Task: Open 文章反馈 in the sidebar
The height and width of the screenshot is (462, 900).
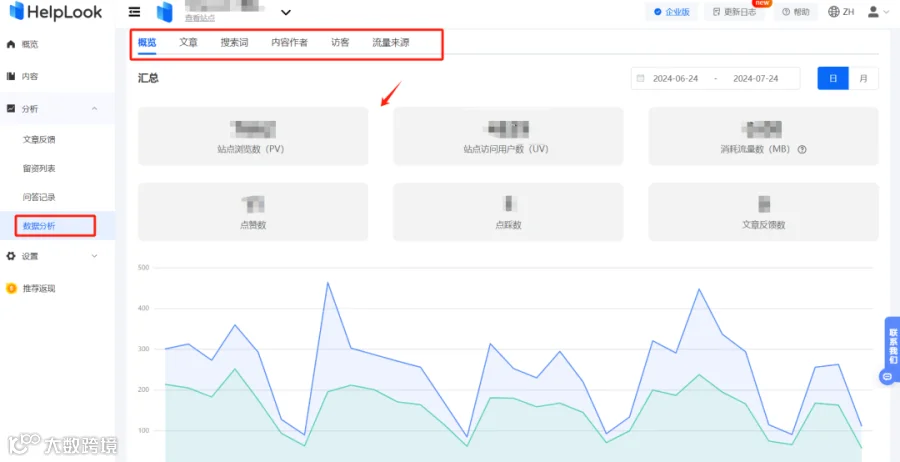Action: tap(39, 139)
